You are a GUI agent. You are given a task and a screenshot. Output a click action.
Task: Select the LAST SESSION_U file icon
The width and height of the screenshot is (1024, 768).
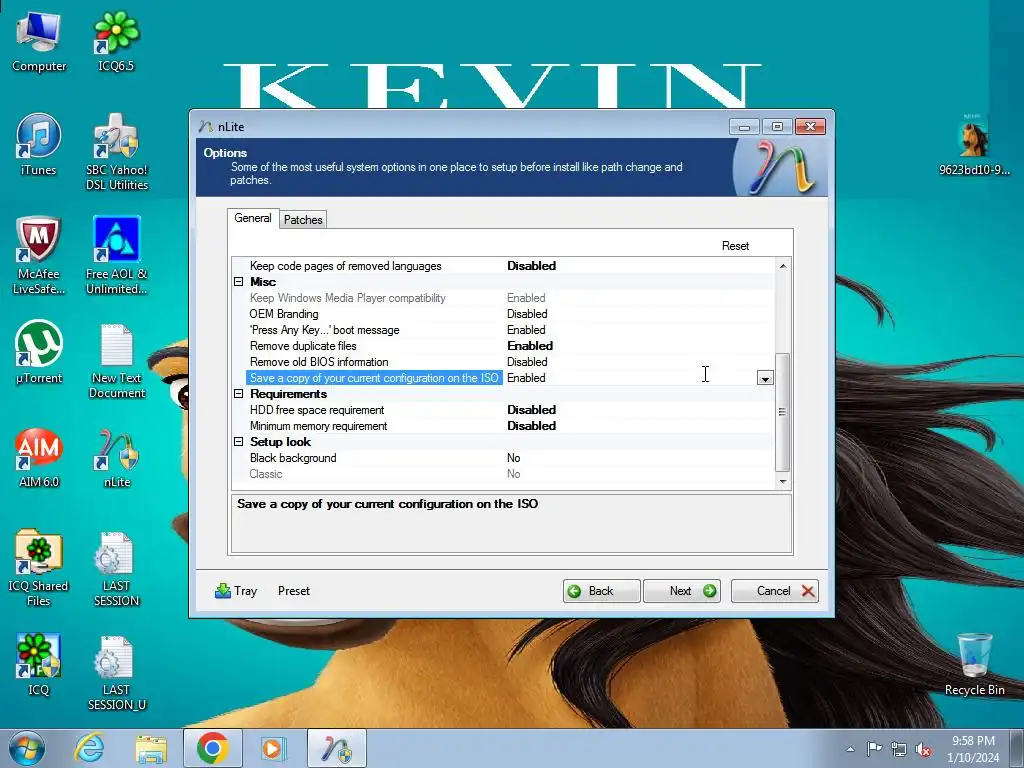[x=116, y=673]
